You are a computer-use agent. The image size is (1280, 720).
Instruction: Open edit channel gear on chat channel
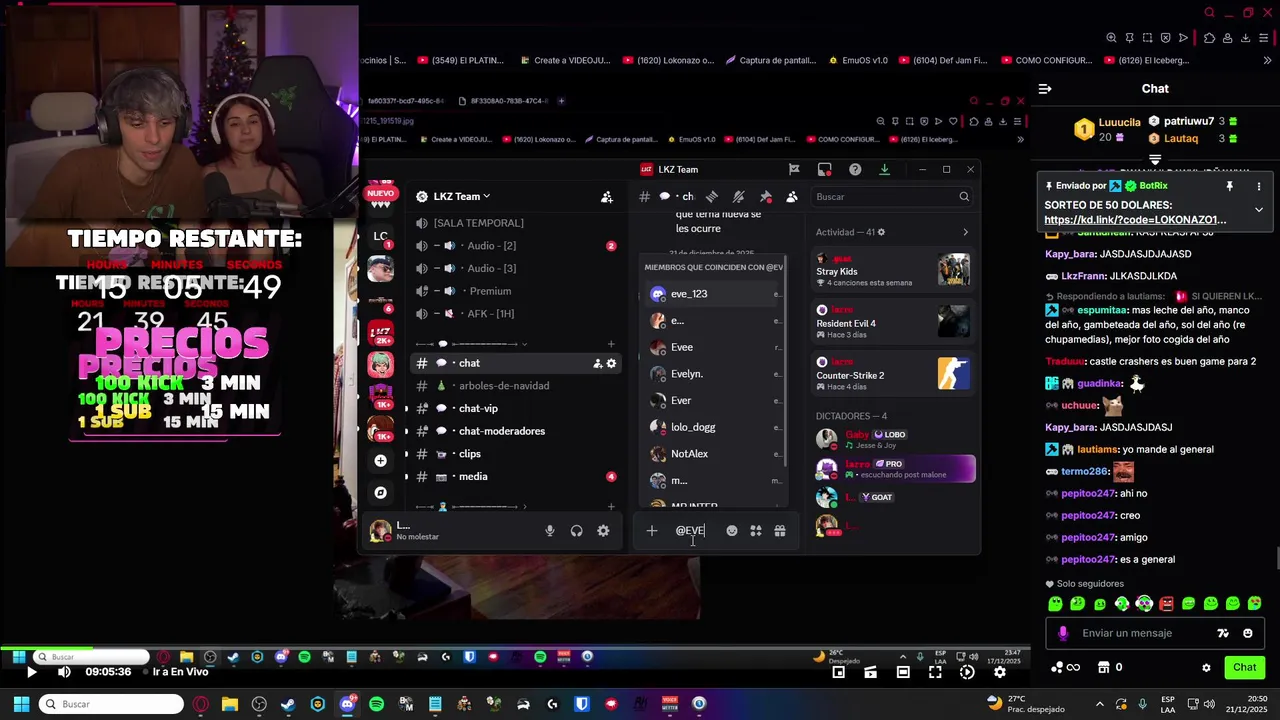tap(612, 363)
